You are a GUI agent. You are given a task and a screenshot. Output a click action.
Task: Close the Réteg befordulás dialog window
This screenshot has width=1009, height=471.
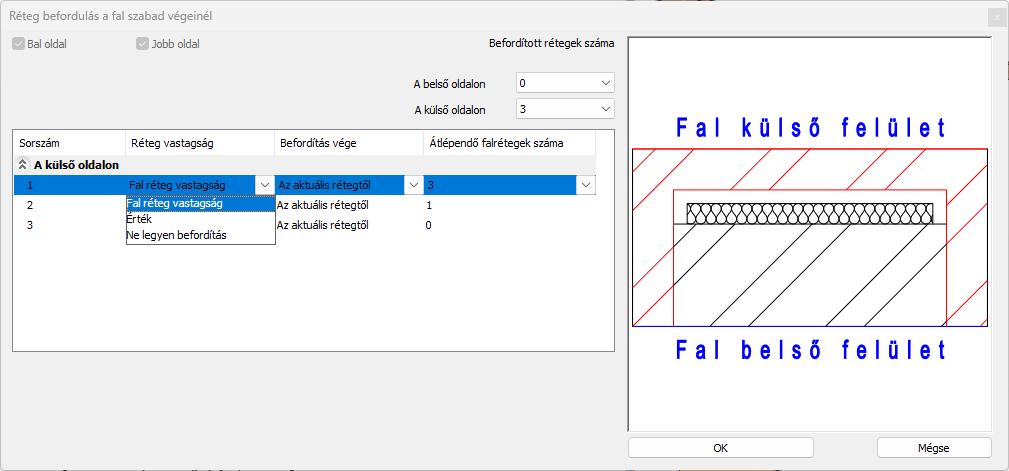tap(995, 17)
